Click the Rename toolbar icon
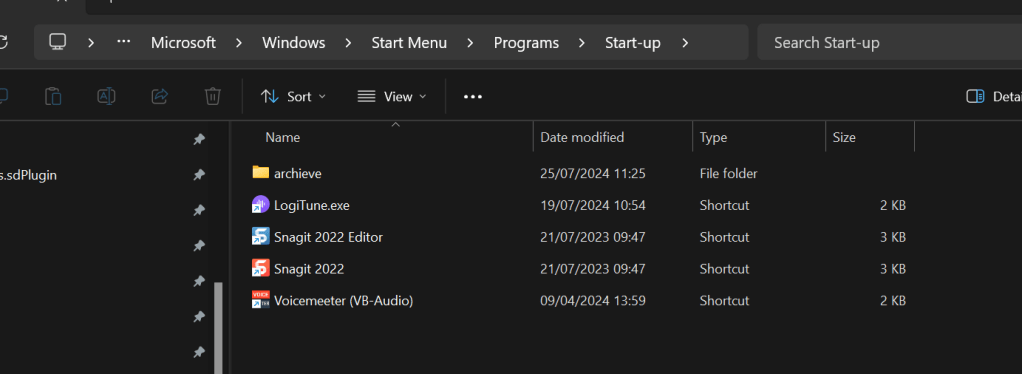The width and height of the screenshot is (1022, 374). 106,96
